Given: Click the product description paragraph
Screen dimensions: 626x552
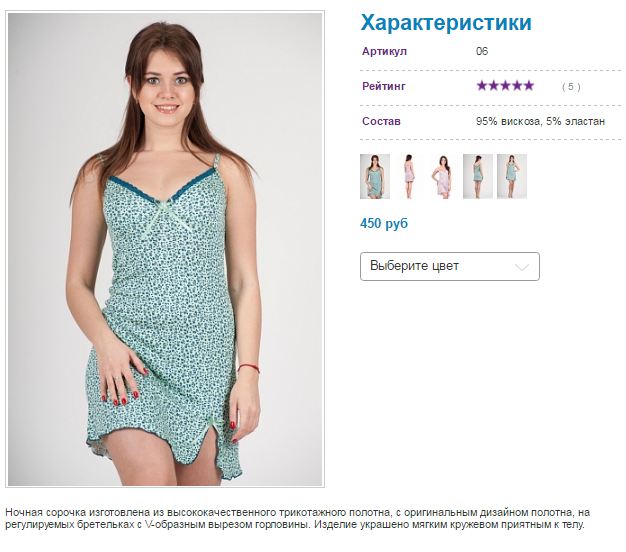Looking at the screenshot, I should pyautogui.click(x=297, y=518).
